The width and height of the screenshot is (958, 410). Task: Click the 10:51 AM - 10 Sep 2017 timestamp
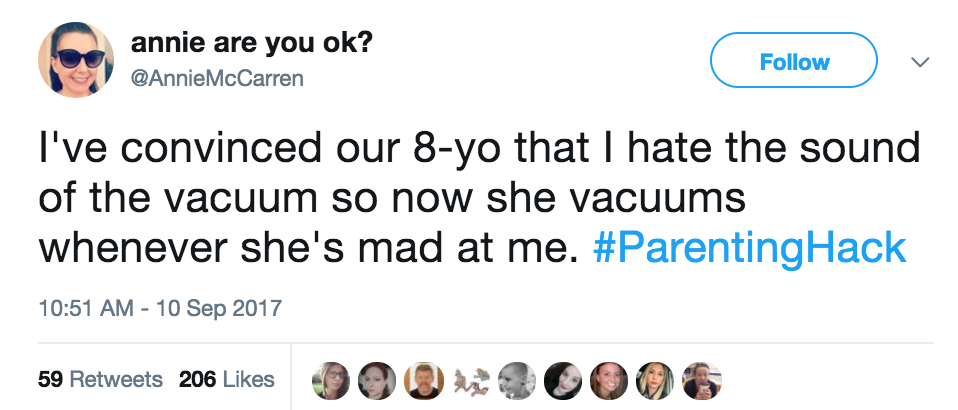(x=160, y=308)
